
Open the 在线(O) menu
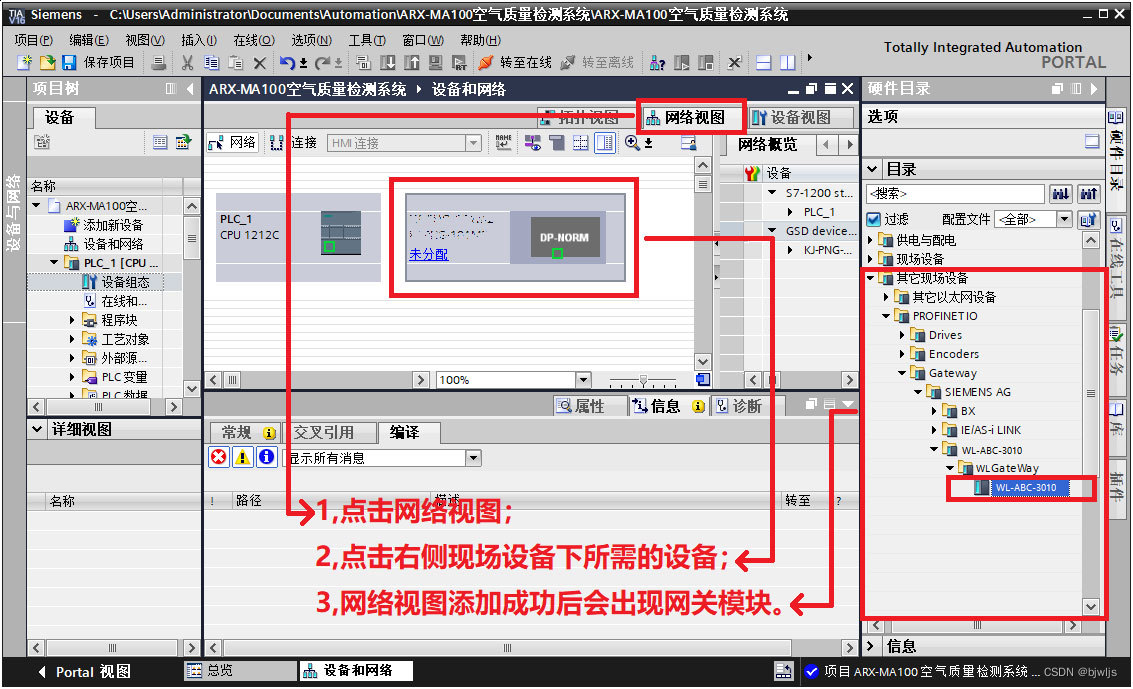pos(254,40)
